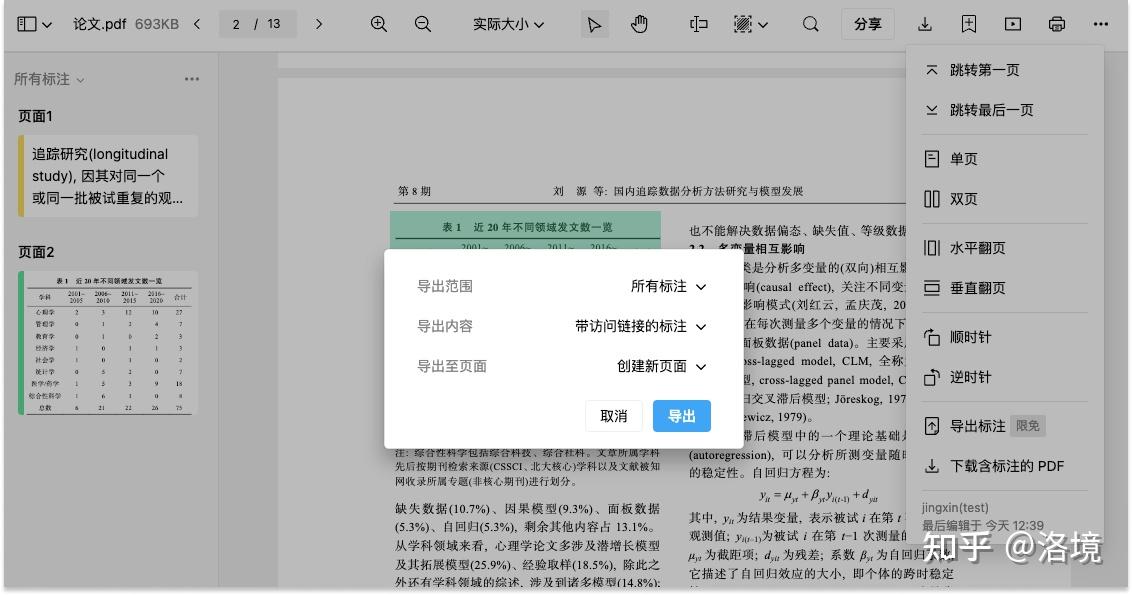Viewport: 1132px width, 595px height.
Task: Expand the 所有标注 filter dropdown
Action: [49, 79]
